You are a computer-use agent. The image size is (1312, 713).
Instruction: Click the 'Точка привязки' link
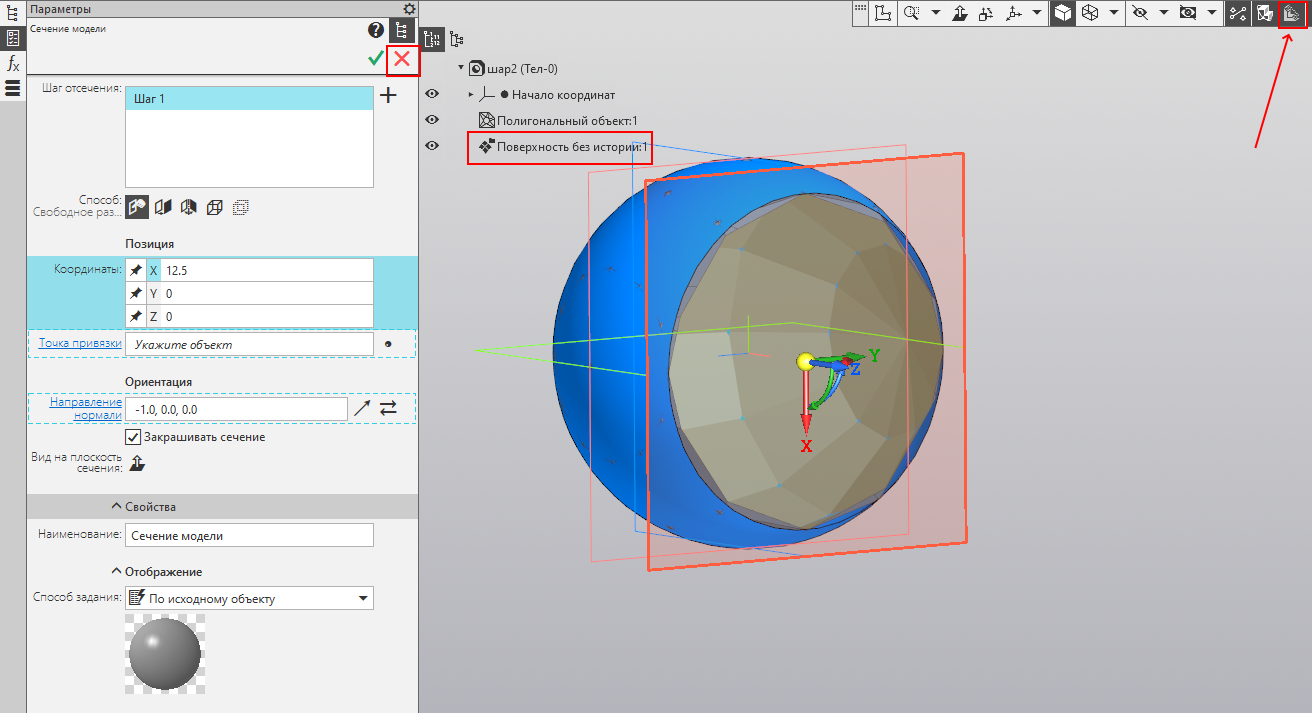coord(80,344)
